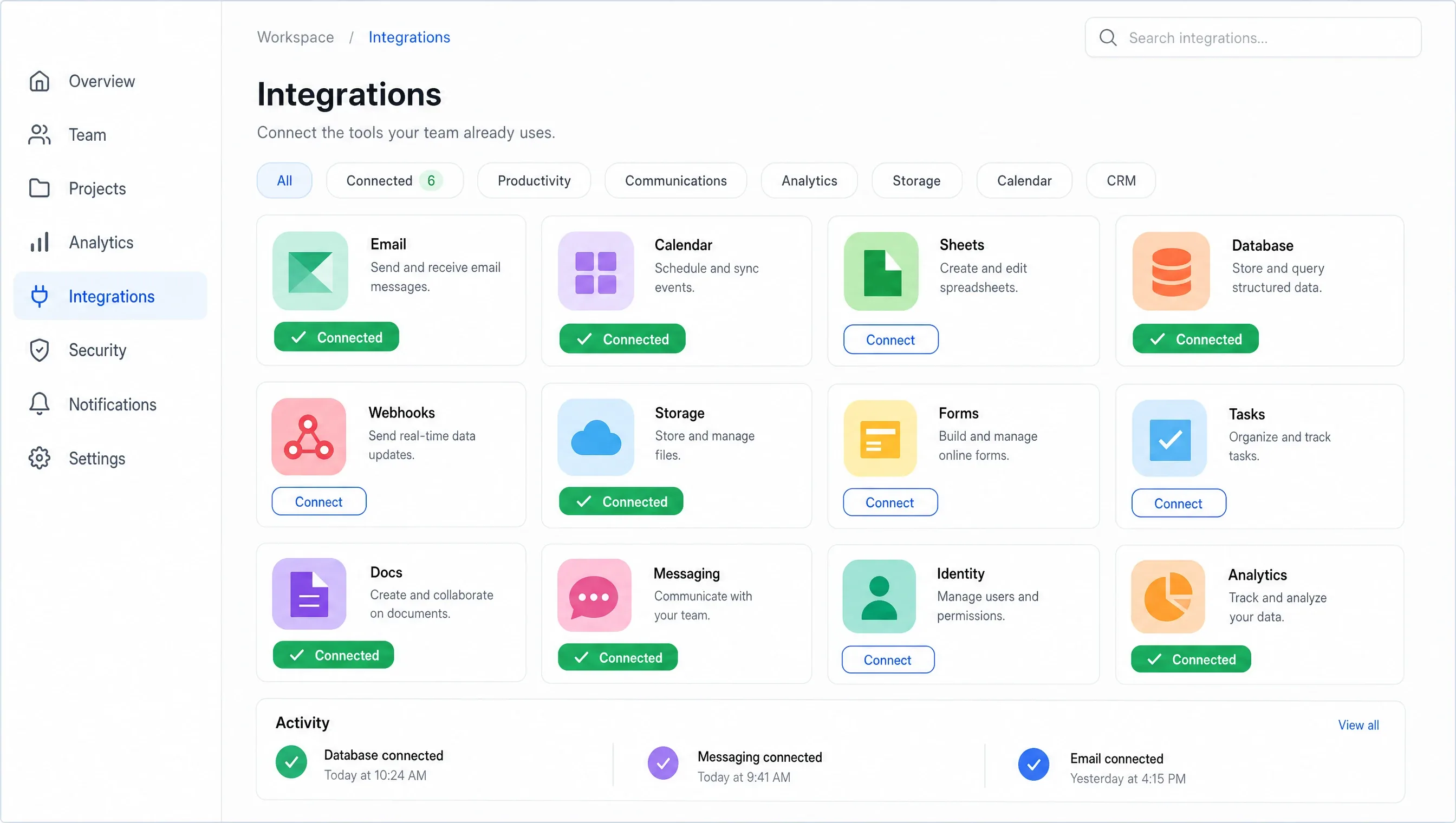
Task: Open Team in the sidebar
Action: pyautogui.click(x=110, y=134)
